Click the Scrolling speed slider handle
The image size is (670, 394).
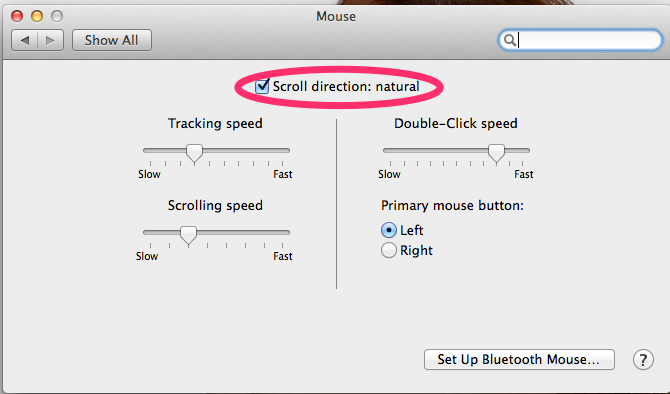click(188, 236)
